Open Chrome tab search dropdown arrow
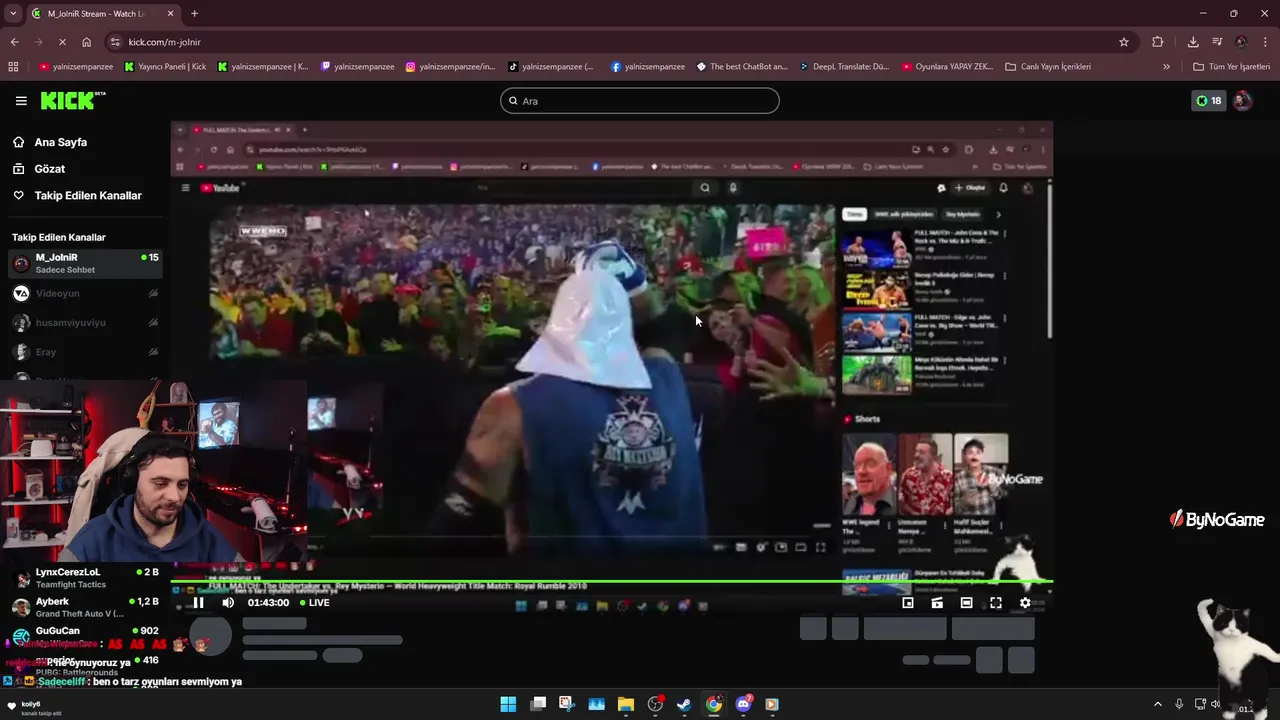The image size is (1280, 720). click(x=13, y=14)
